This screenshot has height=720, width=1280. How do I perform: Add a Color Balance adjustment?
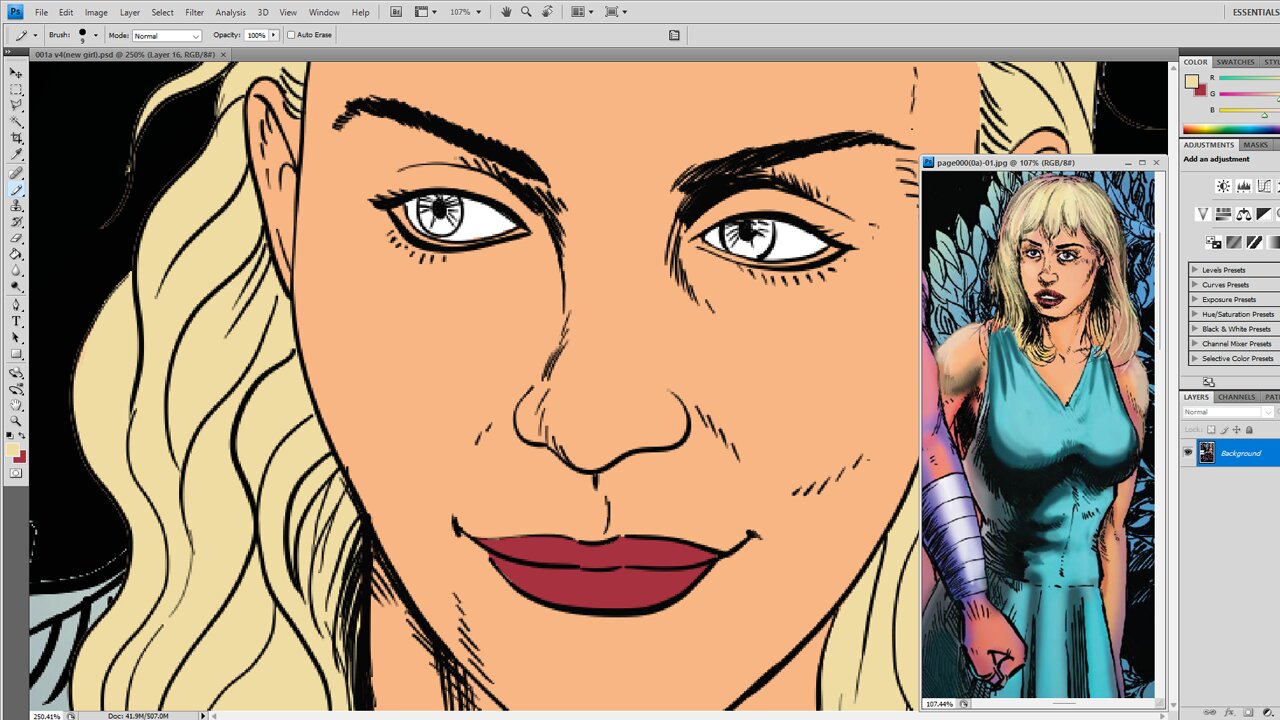tap(1244, 214)
